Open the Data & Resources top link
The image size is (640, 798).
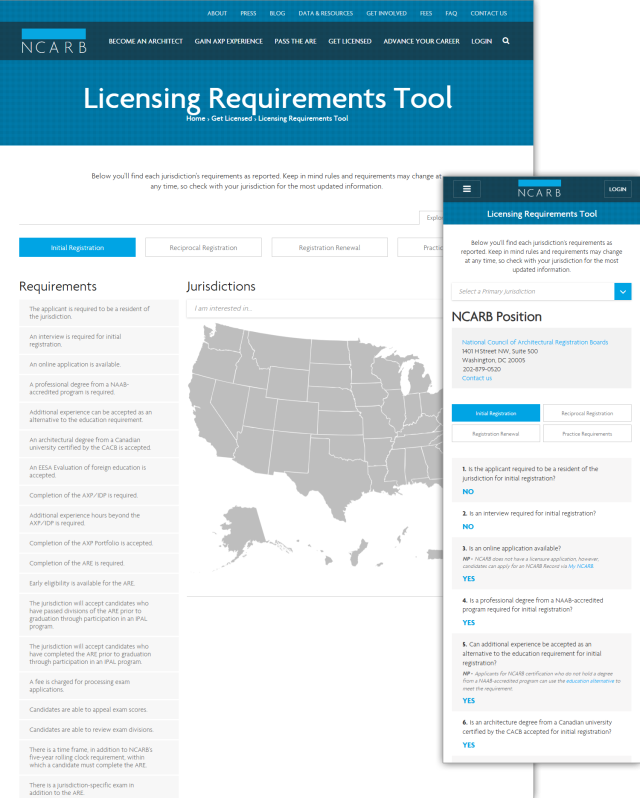pos(325,13)
